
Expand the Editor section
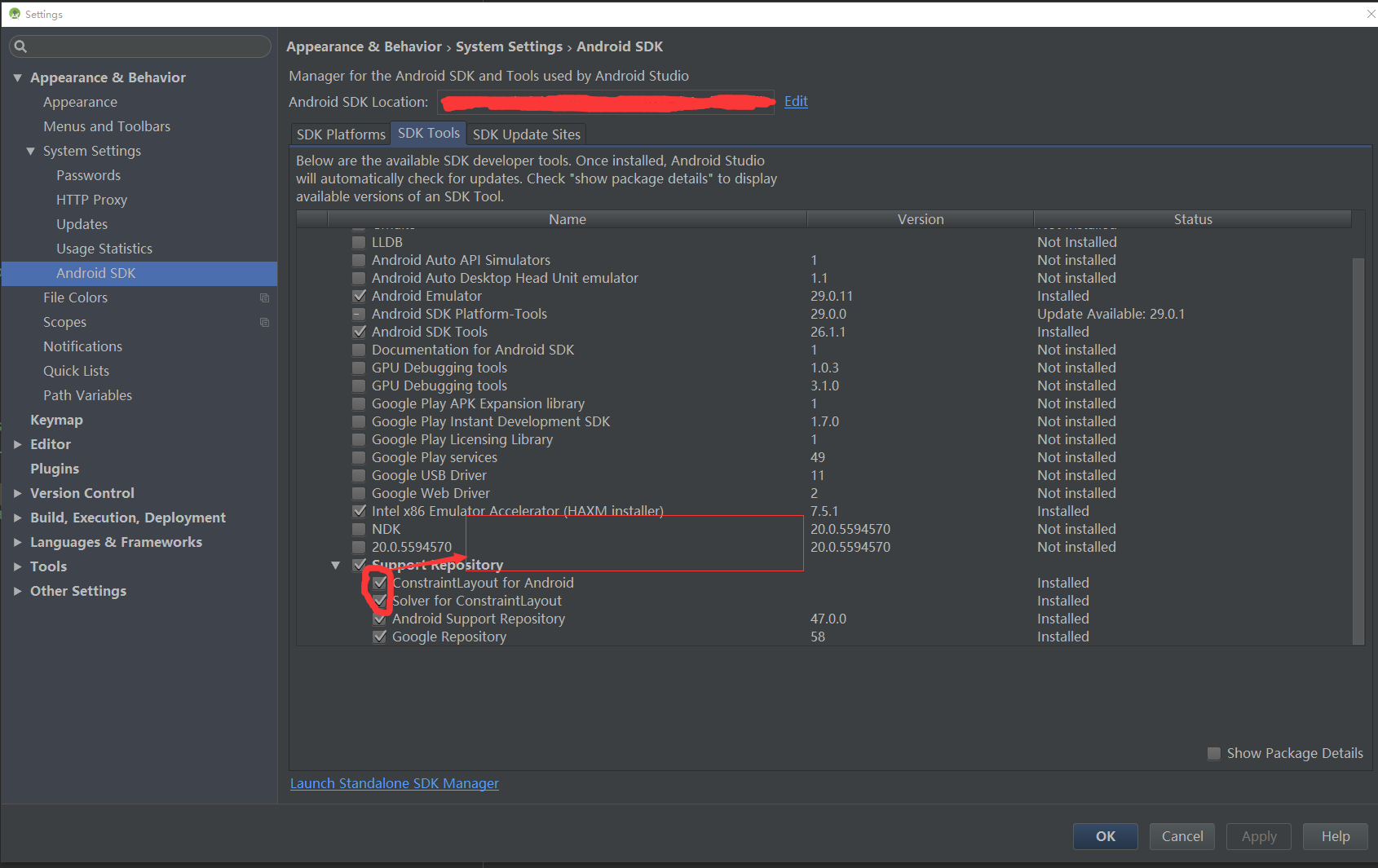point(17,444)
